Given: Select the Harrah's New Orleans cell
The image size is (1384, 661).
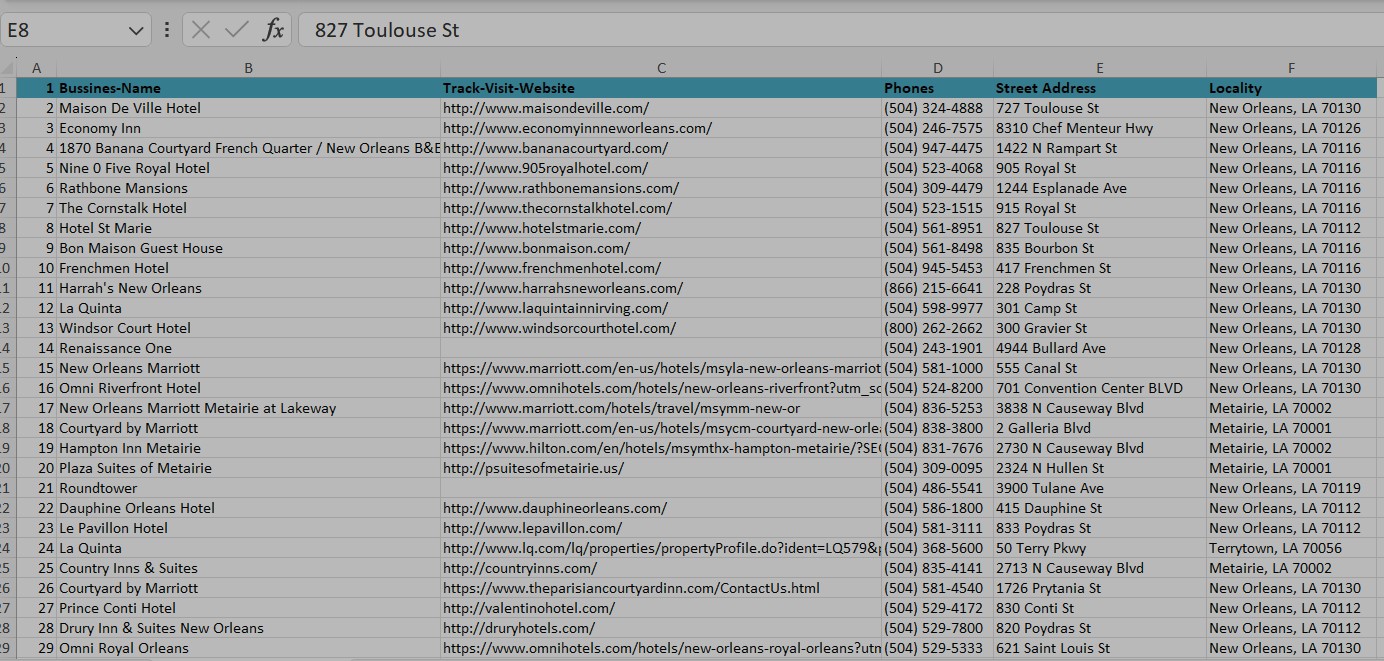Looking at the screenshot, I should tap(249, 288).
